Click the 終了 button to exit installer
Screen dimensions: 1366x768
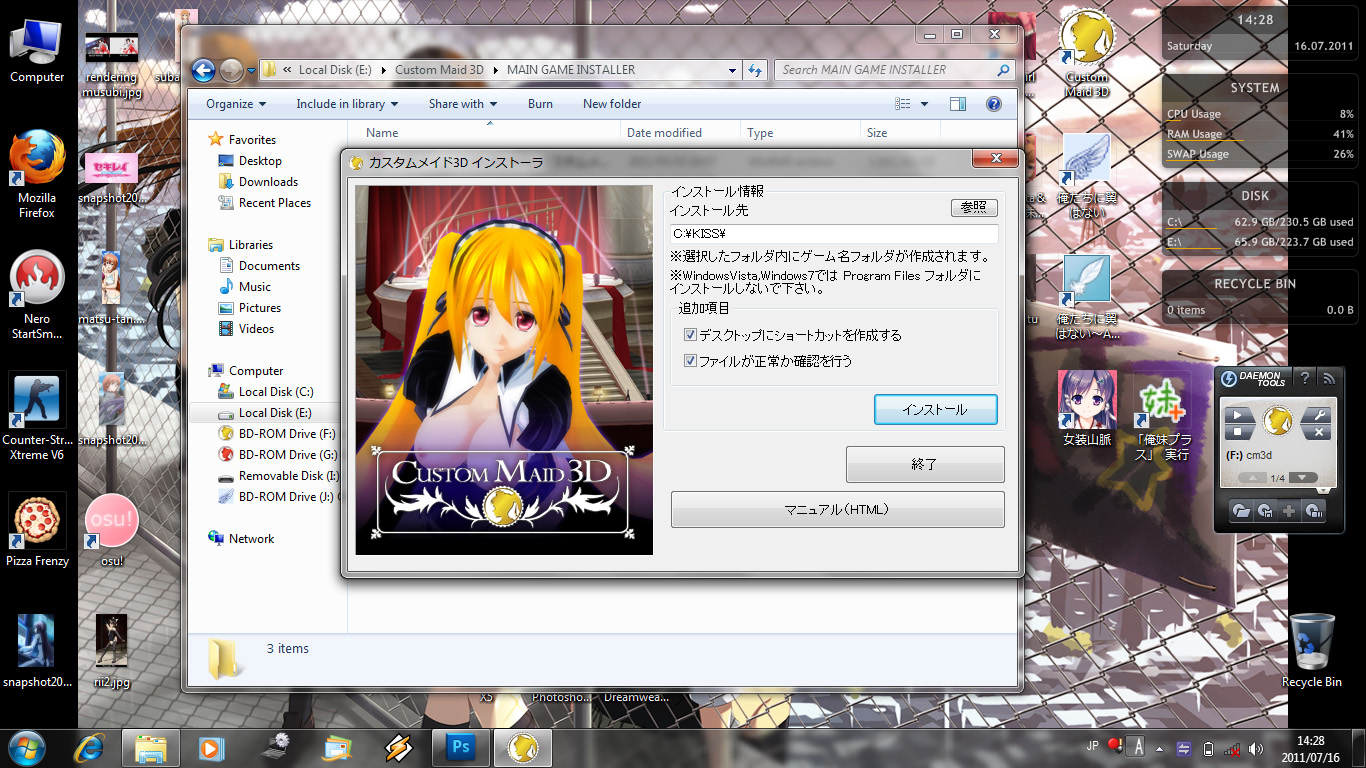coord(925,465)
